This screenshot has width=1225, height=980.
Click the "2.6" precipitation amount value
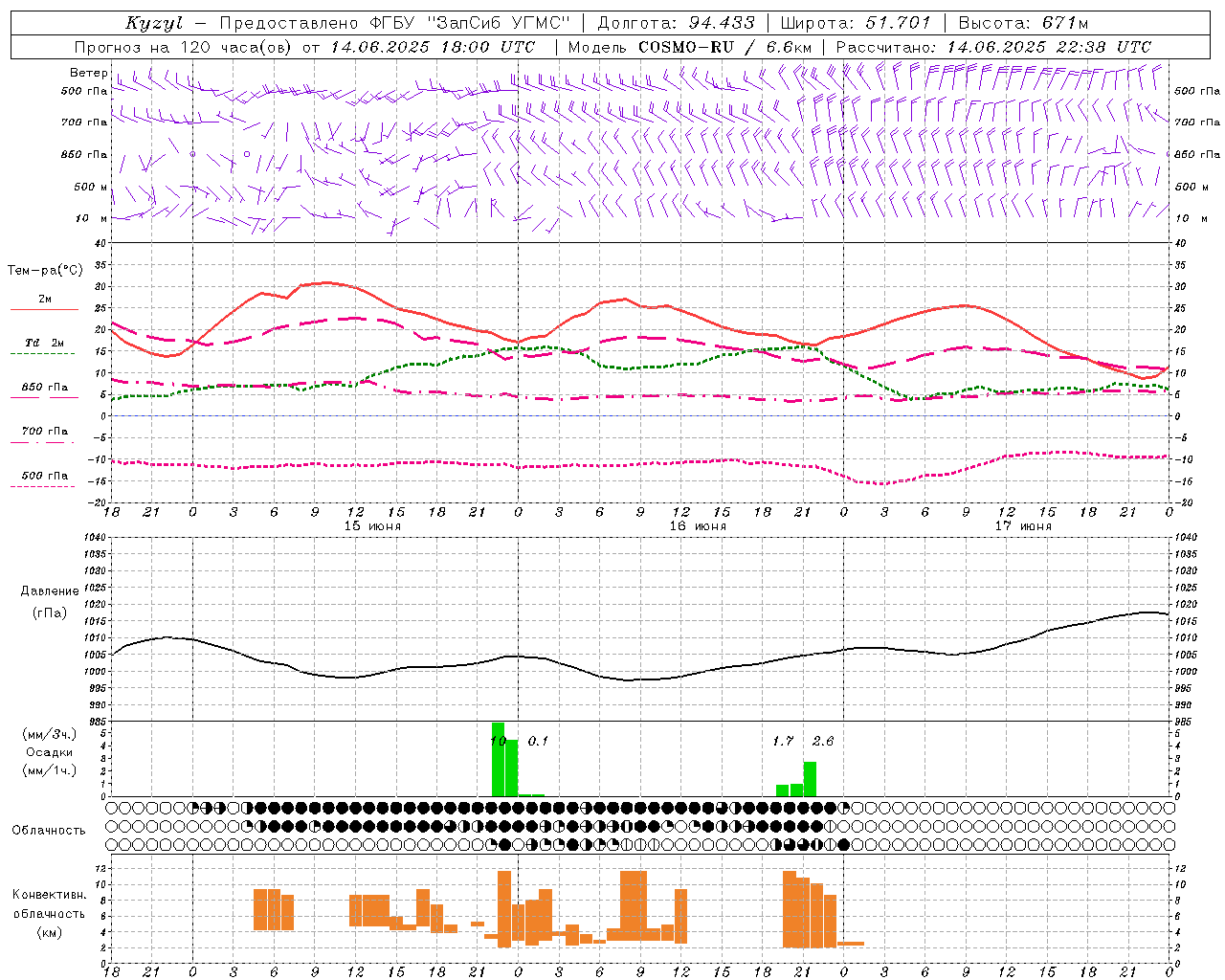coord(823,741)
